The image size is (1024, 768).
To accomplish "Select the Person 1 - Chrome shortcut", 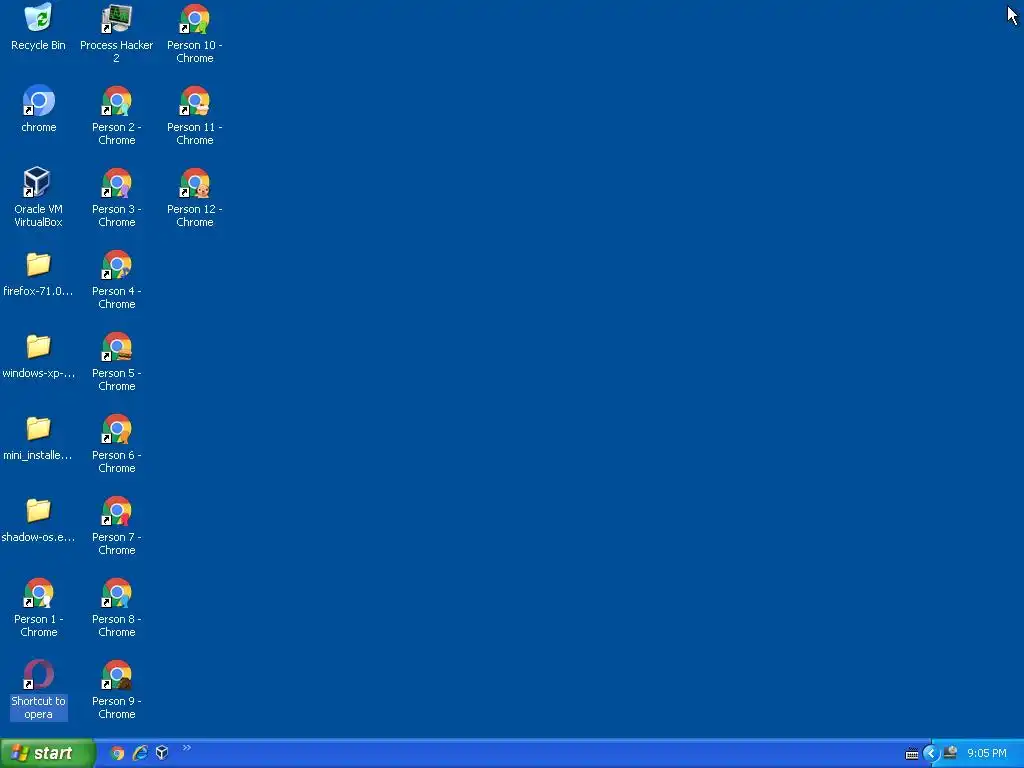I will (x=39, y=607).
